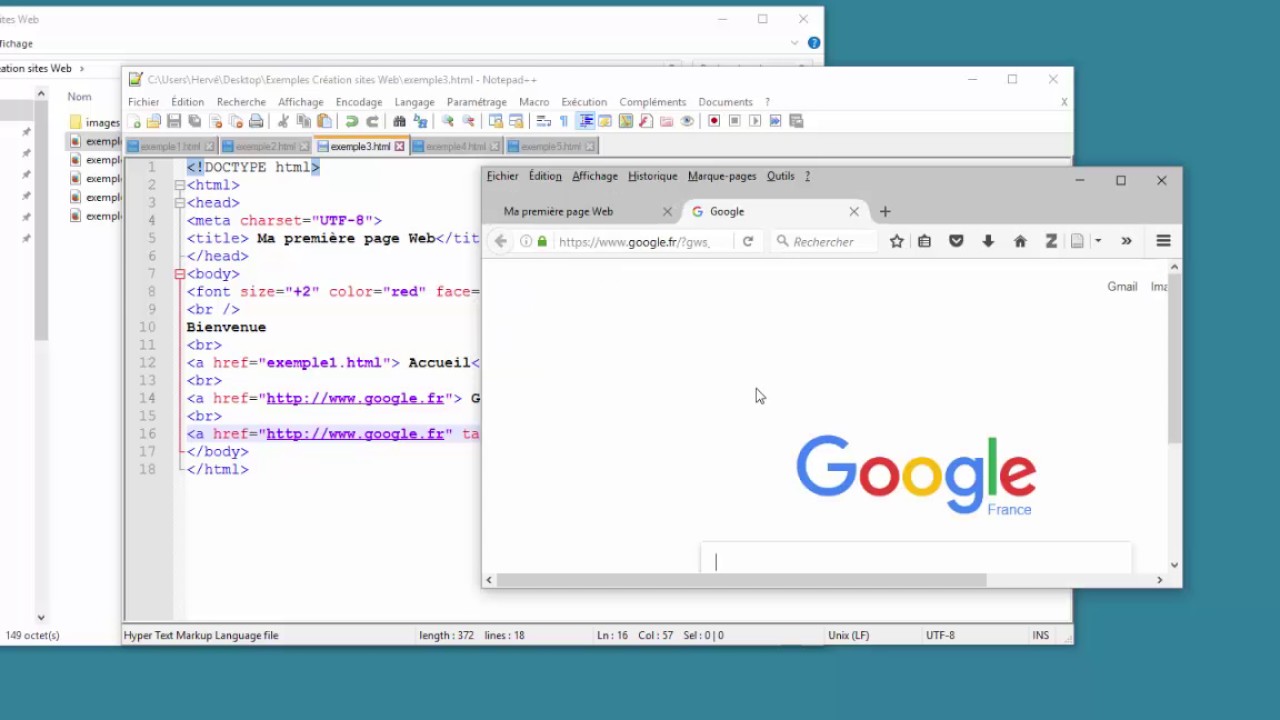Open Firefox Downloads arrow icon

coord(988,241)
